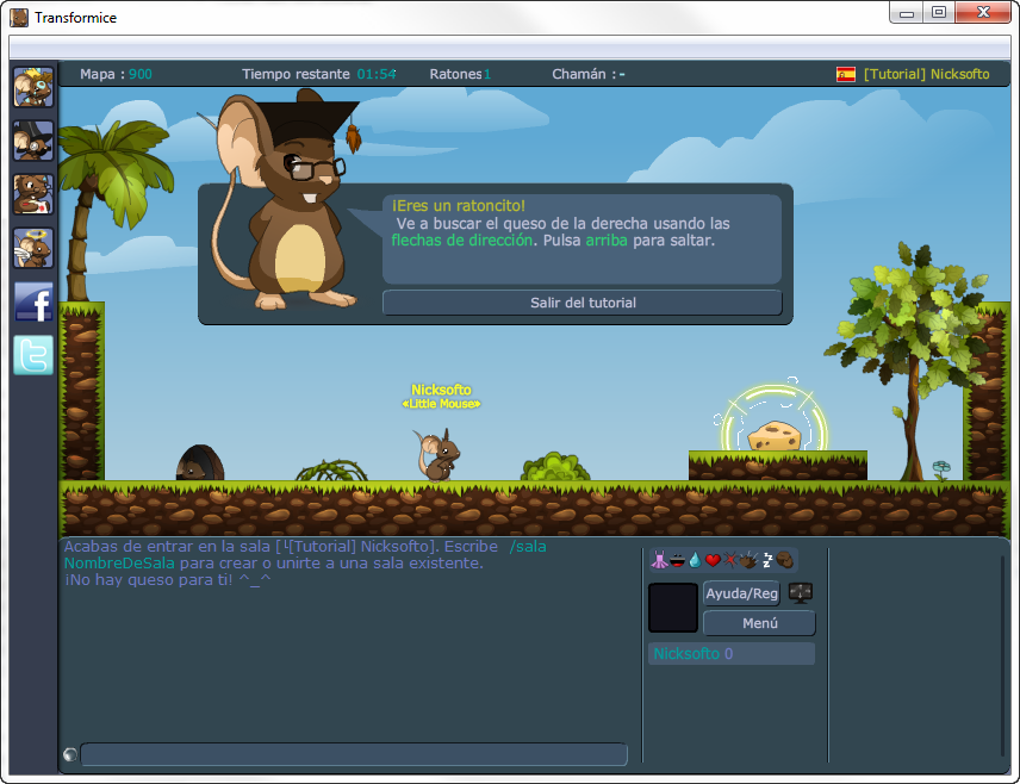
Task: Click the "Mapa : 900" label
Action: pos(116,74)
